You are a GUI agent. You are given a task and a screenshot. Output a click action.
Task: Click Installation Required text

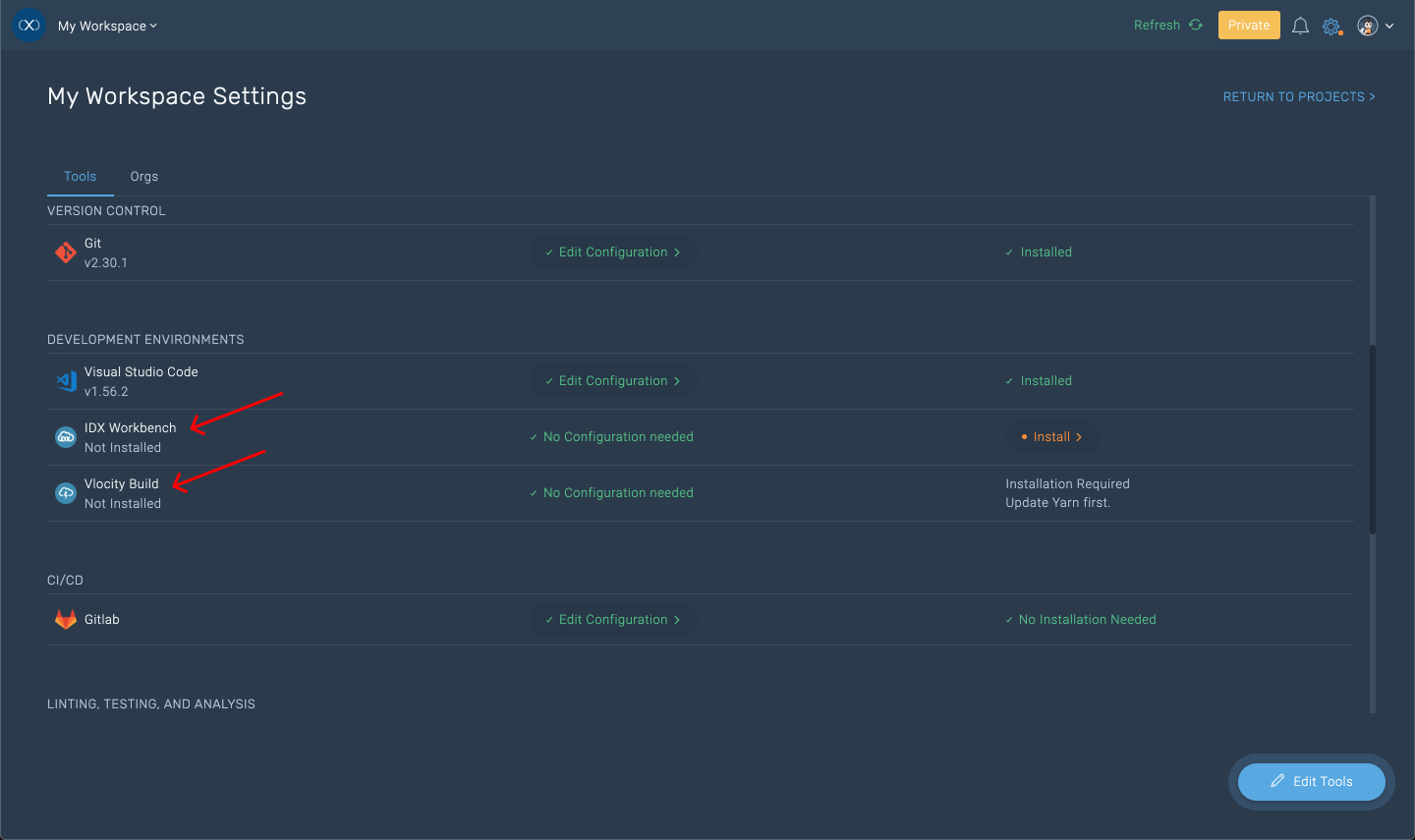pos(1067,484)
